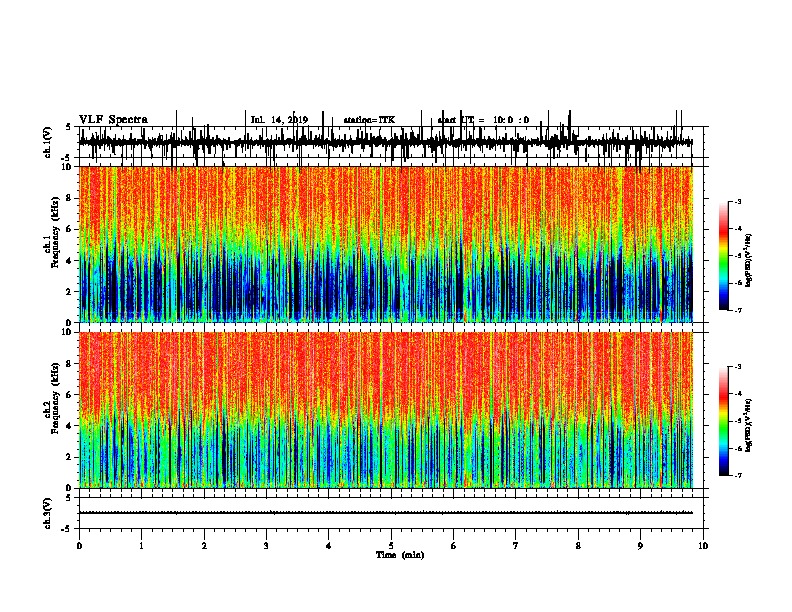Click the "8" kHz tick on ch.1 axis
Viewport: 792px width, 612px height.
[x=69, y=198]
